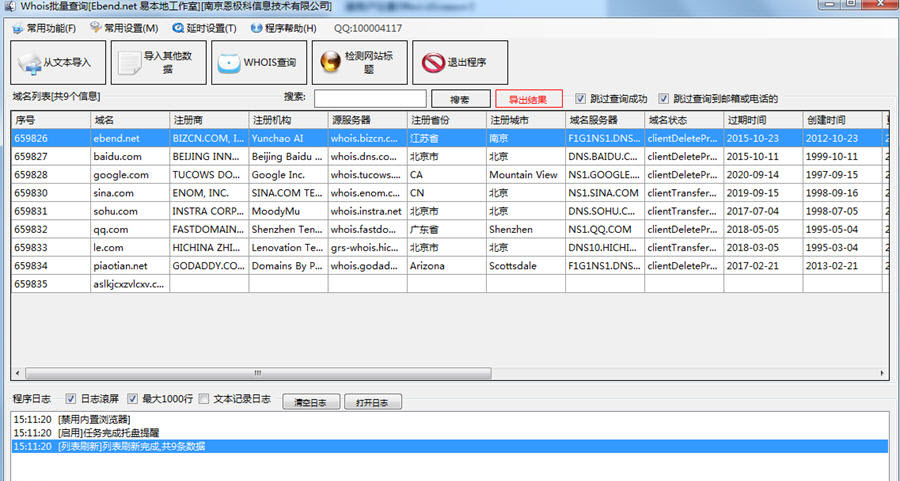
Task: Enable 文本记录日志 checkbox
Action: coord(204,398)
